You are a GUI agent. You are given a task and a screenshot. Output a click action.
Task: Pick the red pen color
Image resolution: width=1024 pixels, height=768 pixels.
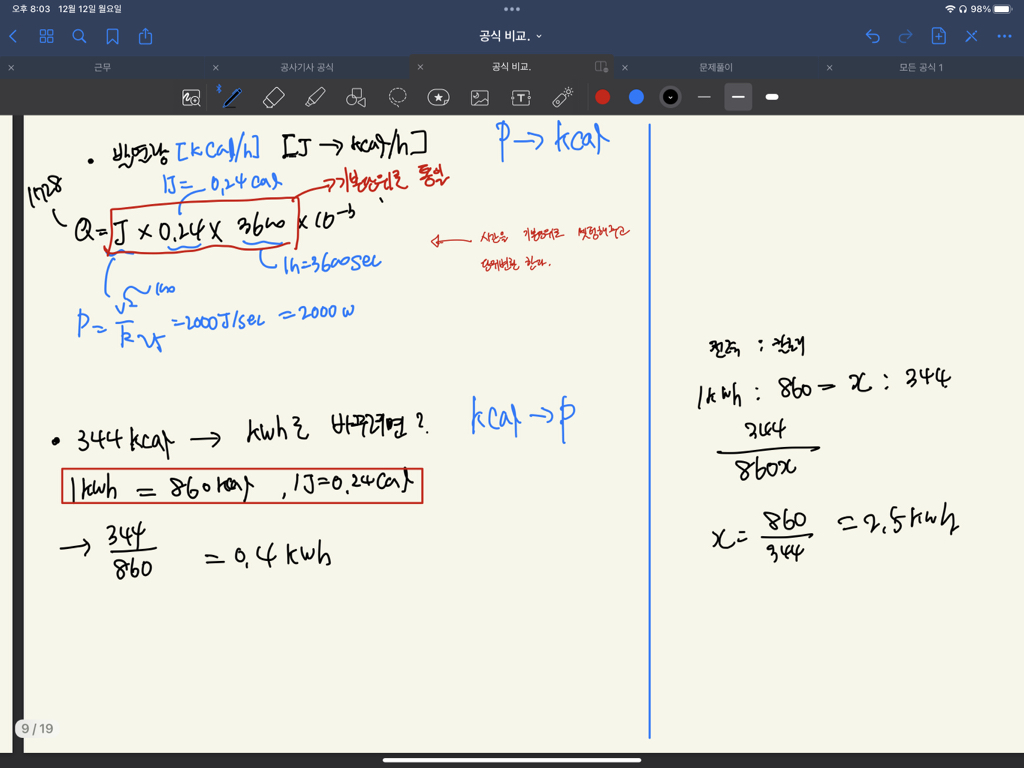603,97
